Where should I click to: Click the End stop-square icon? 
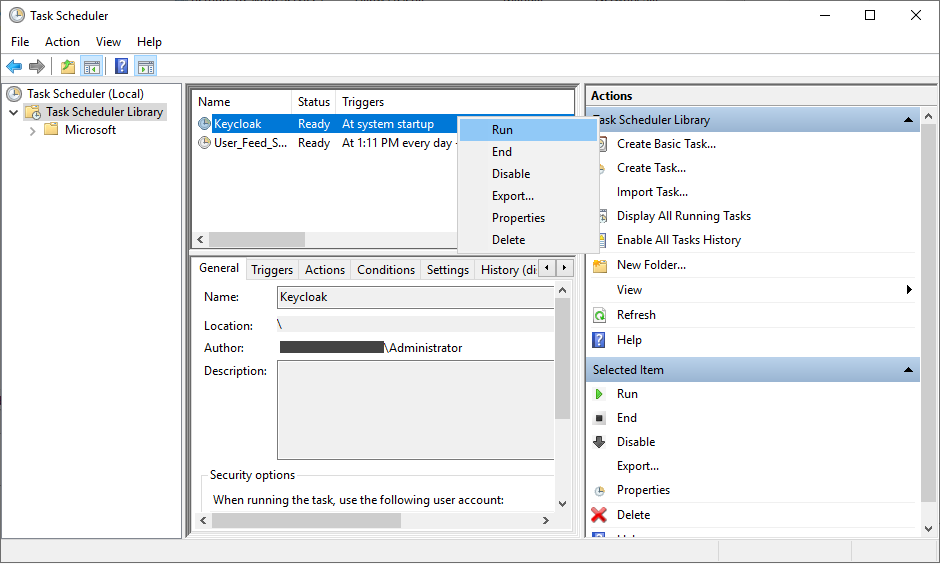599,418
